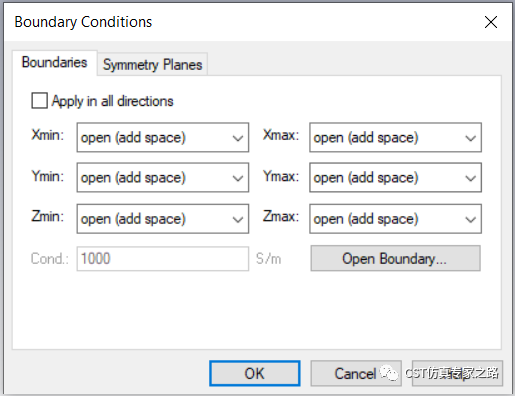Open the Xmax boundary dropdown
Image resolution: width=515 pixels, height=396 pixels.
coord(395,137)
